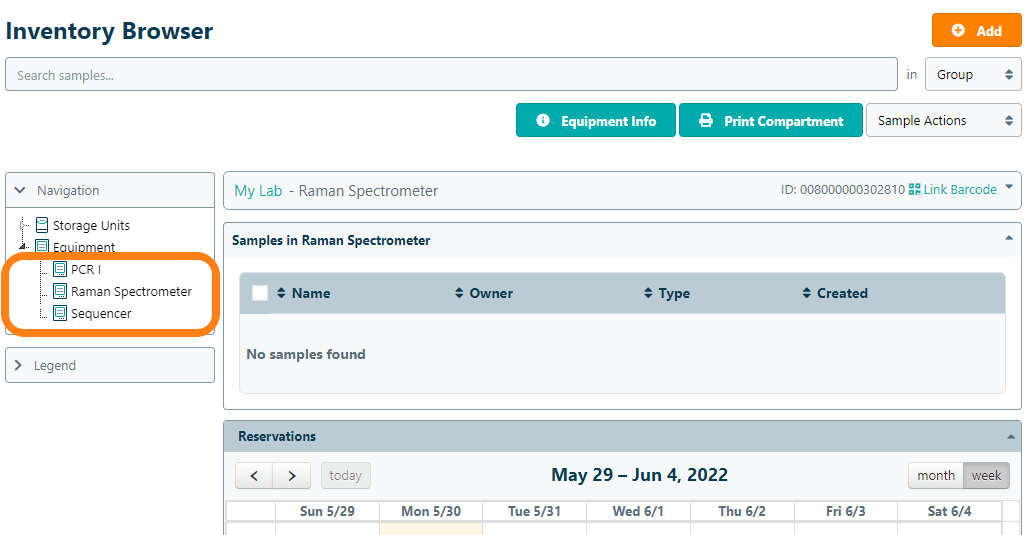This screenshot has width=1033, height=535.
Task: Check the select-all samples checkbox
Action: point(260,293)
